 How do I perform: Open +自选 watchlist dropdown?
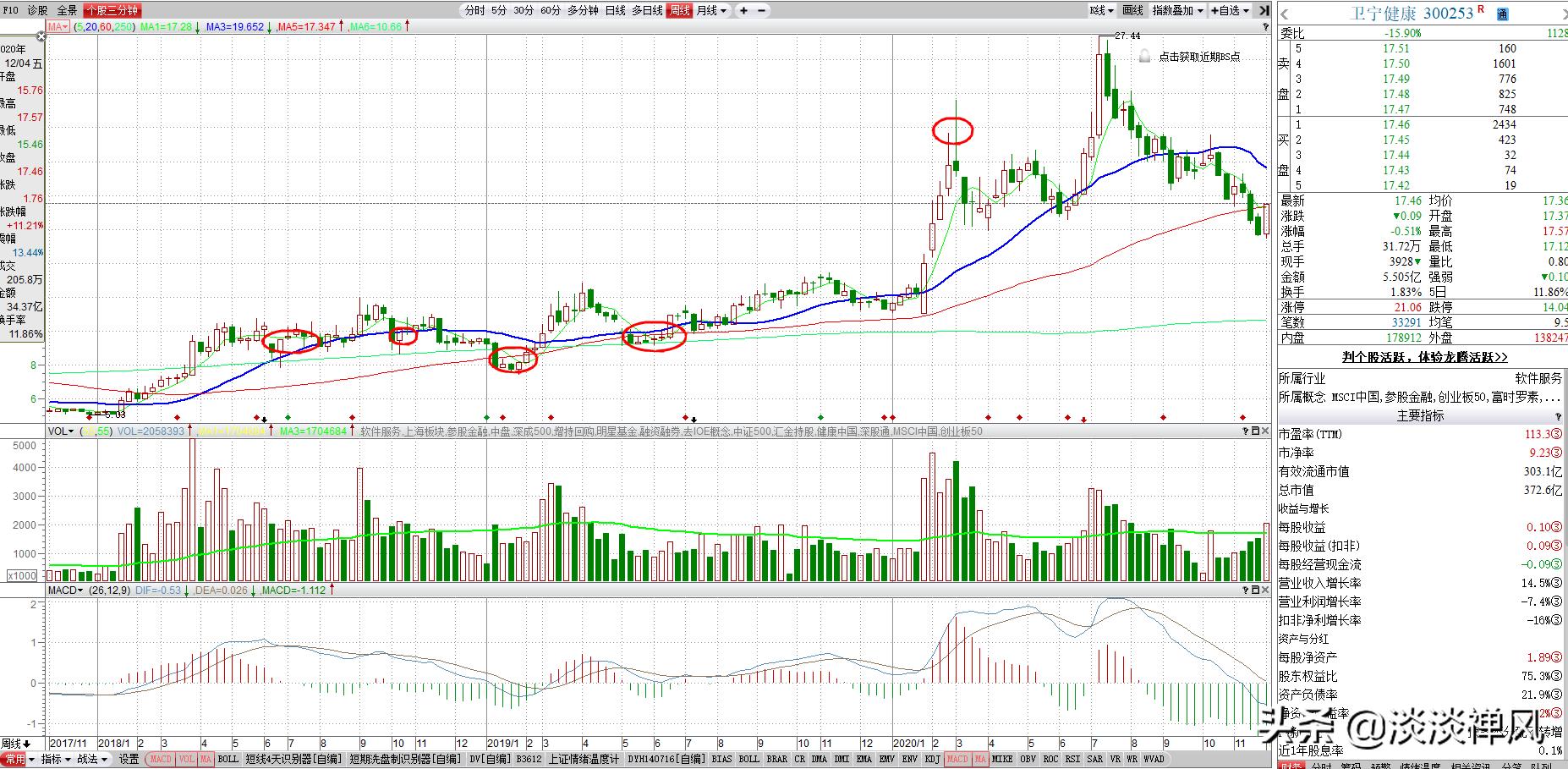point(1231,10)
